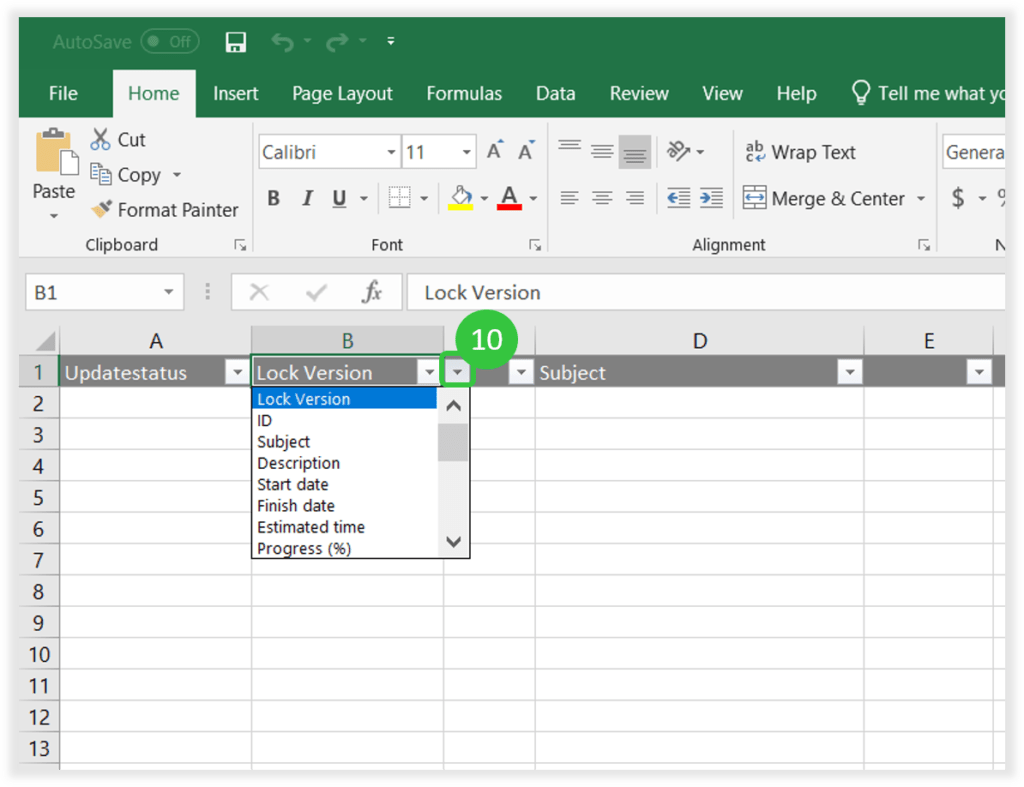Click the Save icon on Quick Access toolbar
Viewport: 1024px width, 787px height.
[x=235, y=42]
